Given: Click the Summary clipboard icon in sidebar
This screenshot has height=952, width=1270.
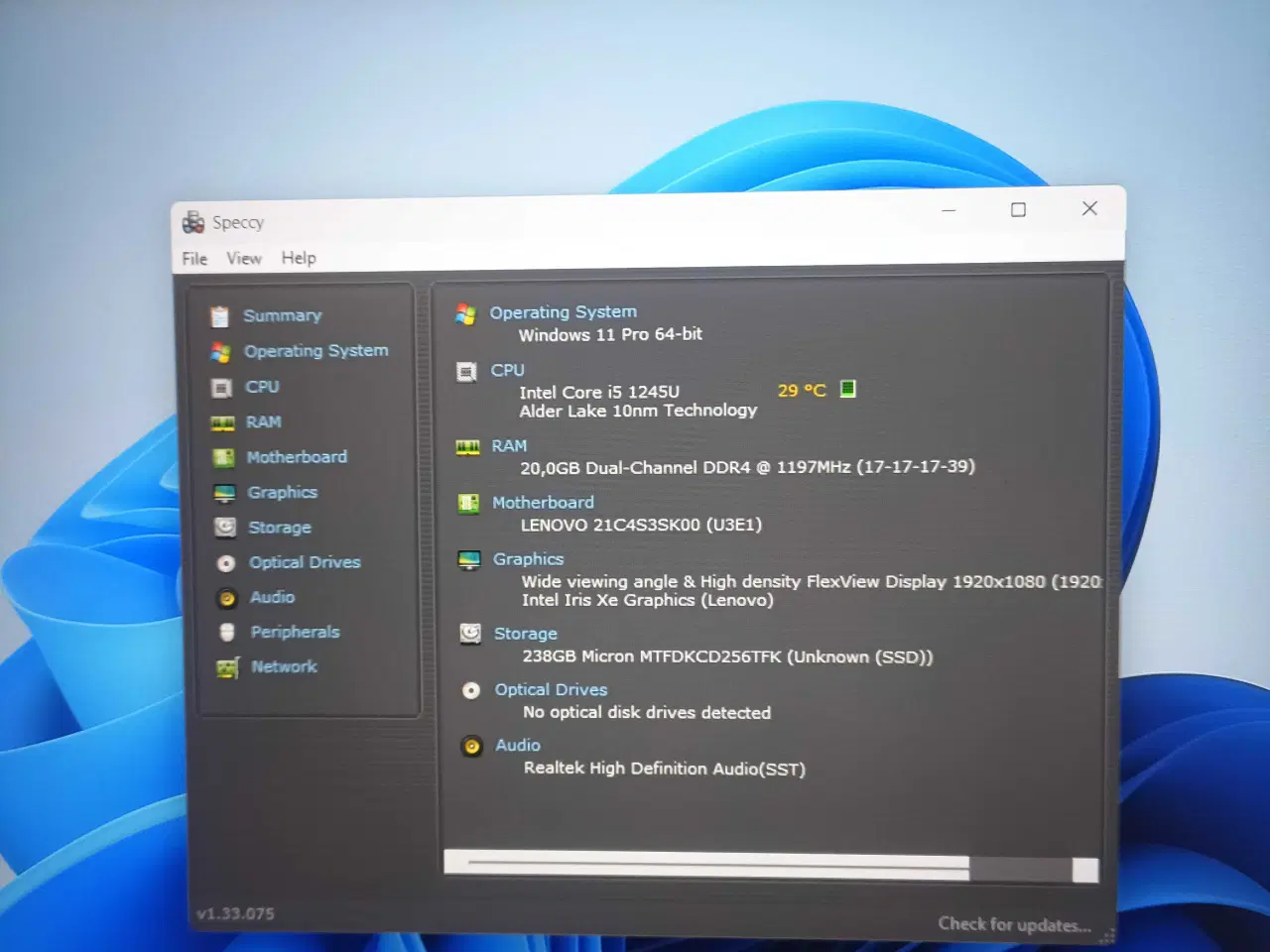Looking at the screenshot, I should [x=219, y=315].
